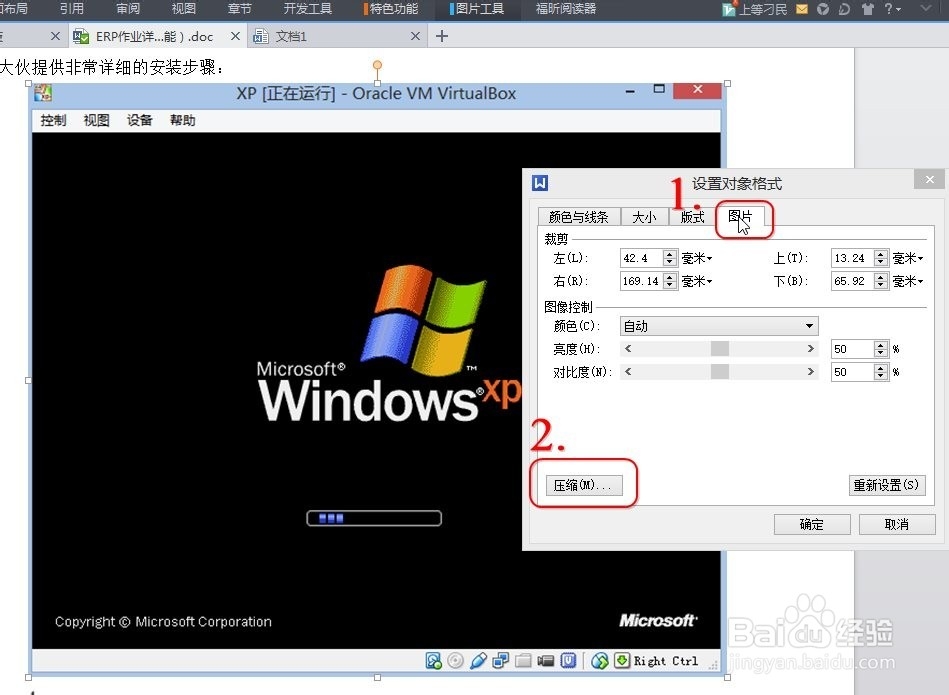Open the skin (T-shirt) icon
Image resolution: width=949 pixels, height=695 pixels.
(x=868, y=9)
